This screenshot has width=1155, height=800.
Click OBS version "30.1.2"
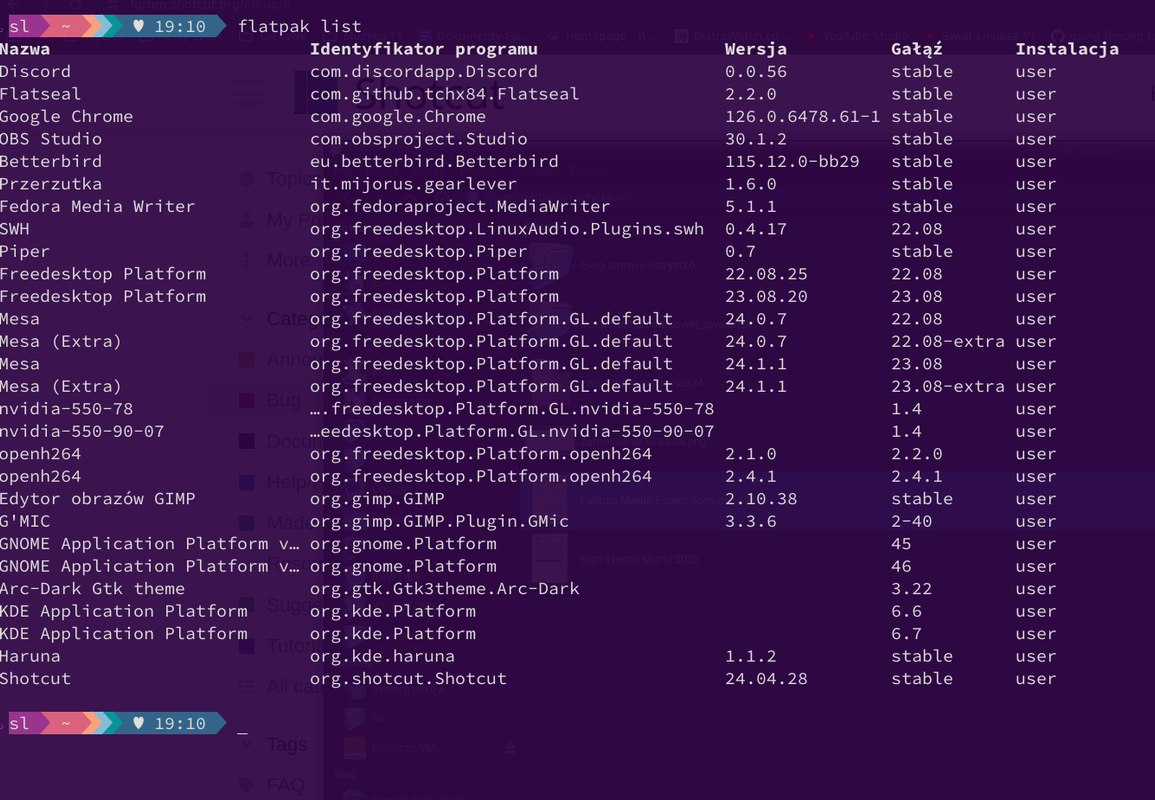pos(756,139)
